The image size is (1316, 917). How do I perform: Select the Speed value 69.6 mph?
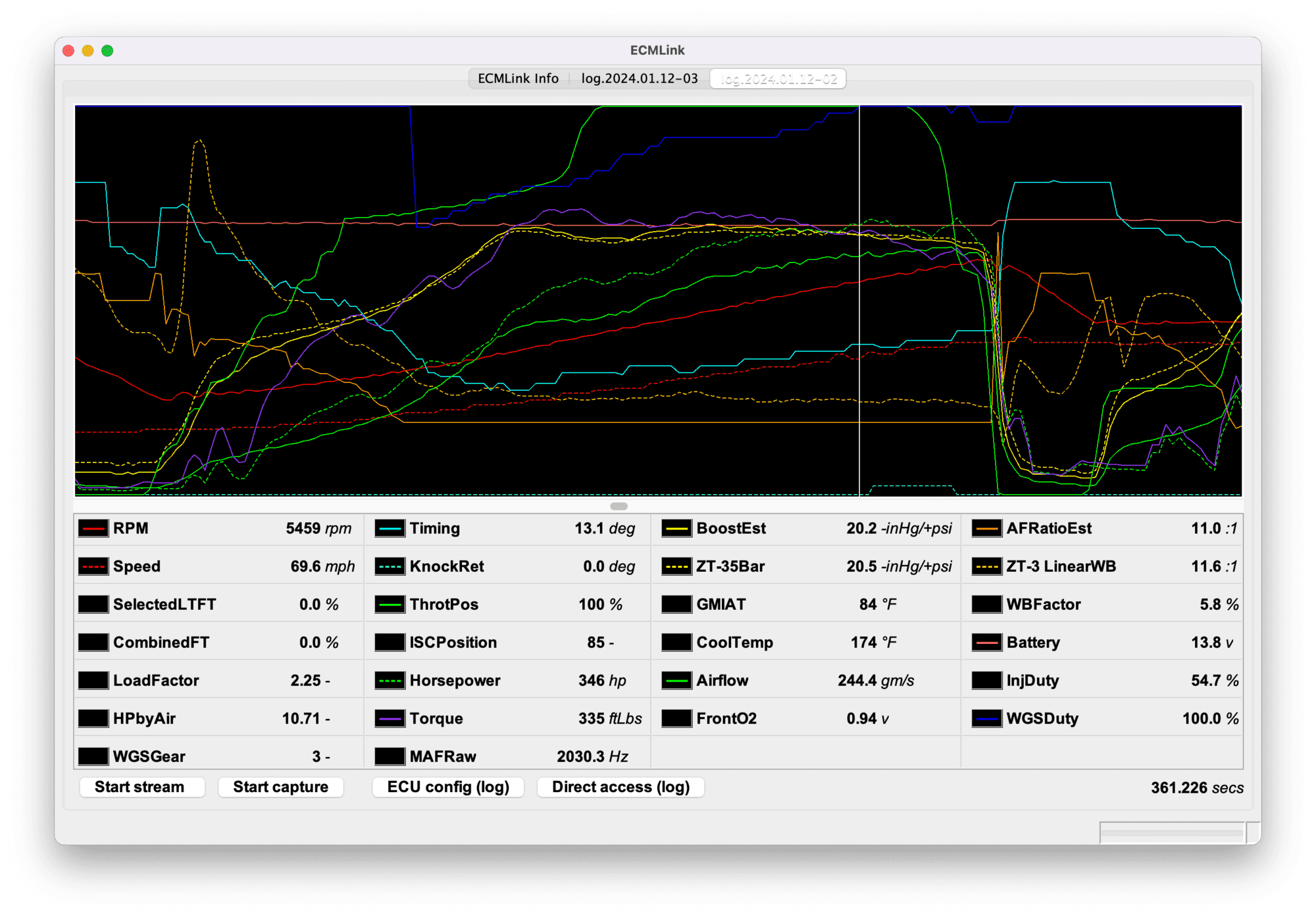point(322,566)
